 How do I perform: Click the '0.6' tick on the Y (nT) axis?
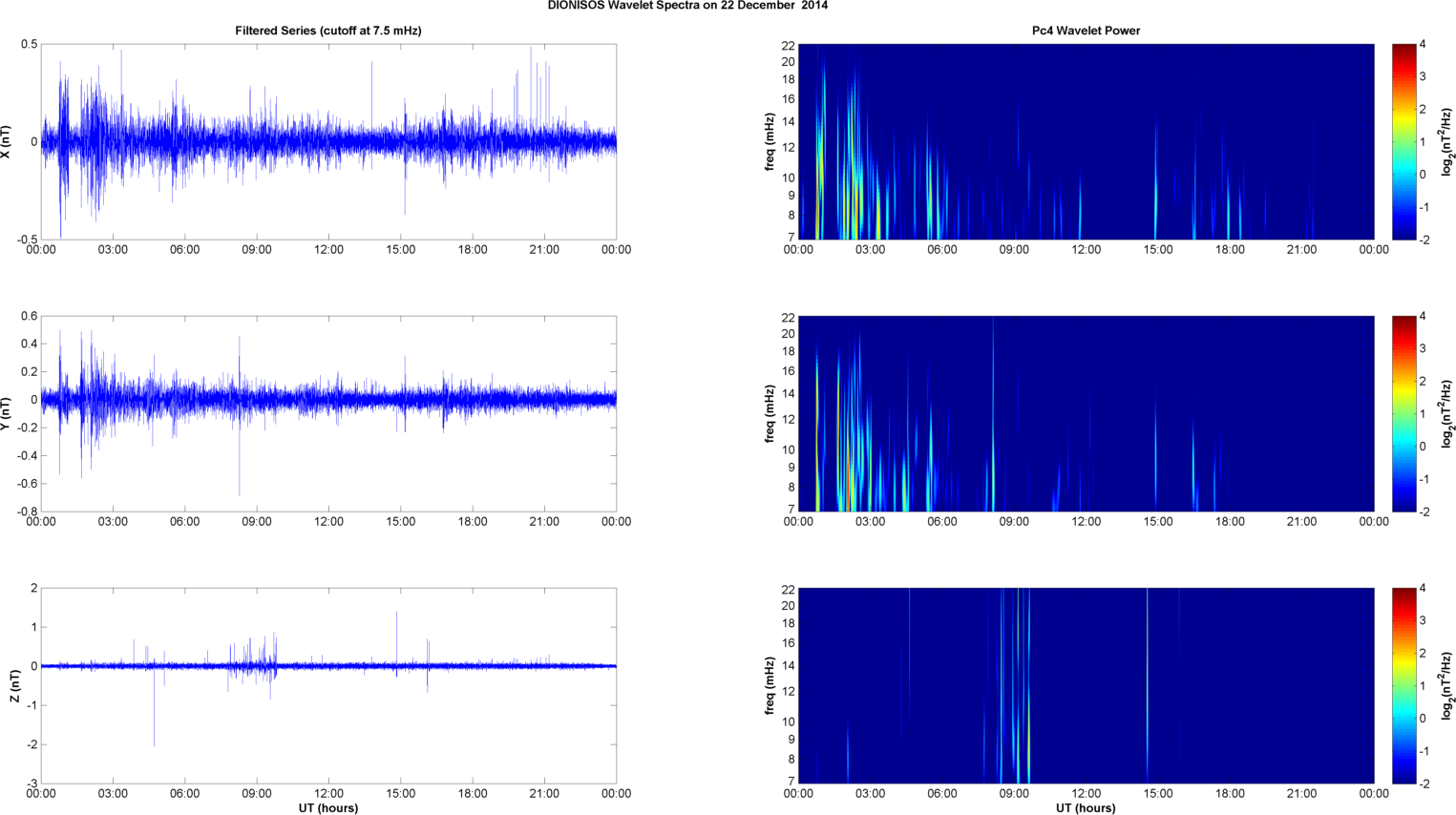tap(29, 317)
